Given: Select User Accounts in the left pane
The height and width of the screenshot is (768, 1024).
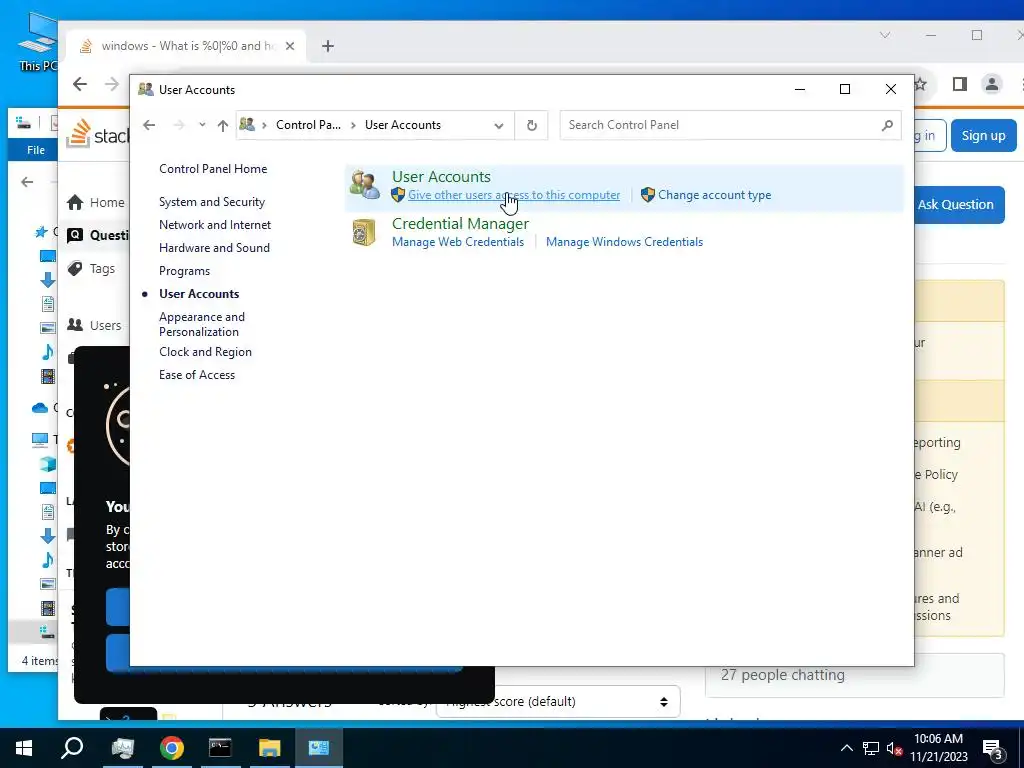Looking at the screenshot, I should pyautogui.click(x=199, y=294).
